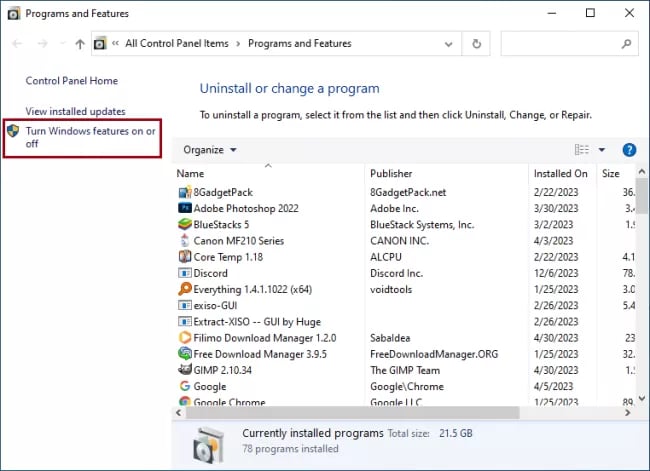
Task: Click the vertical scrollbar up arrow
Action: coord(642,171)
